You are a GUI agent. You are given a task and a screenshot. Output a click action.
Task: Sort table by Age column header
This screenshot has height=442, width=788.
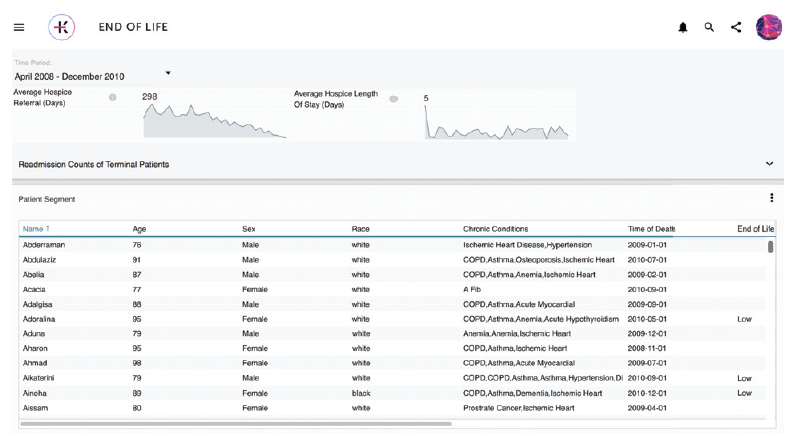coord(139,229)
